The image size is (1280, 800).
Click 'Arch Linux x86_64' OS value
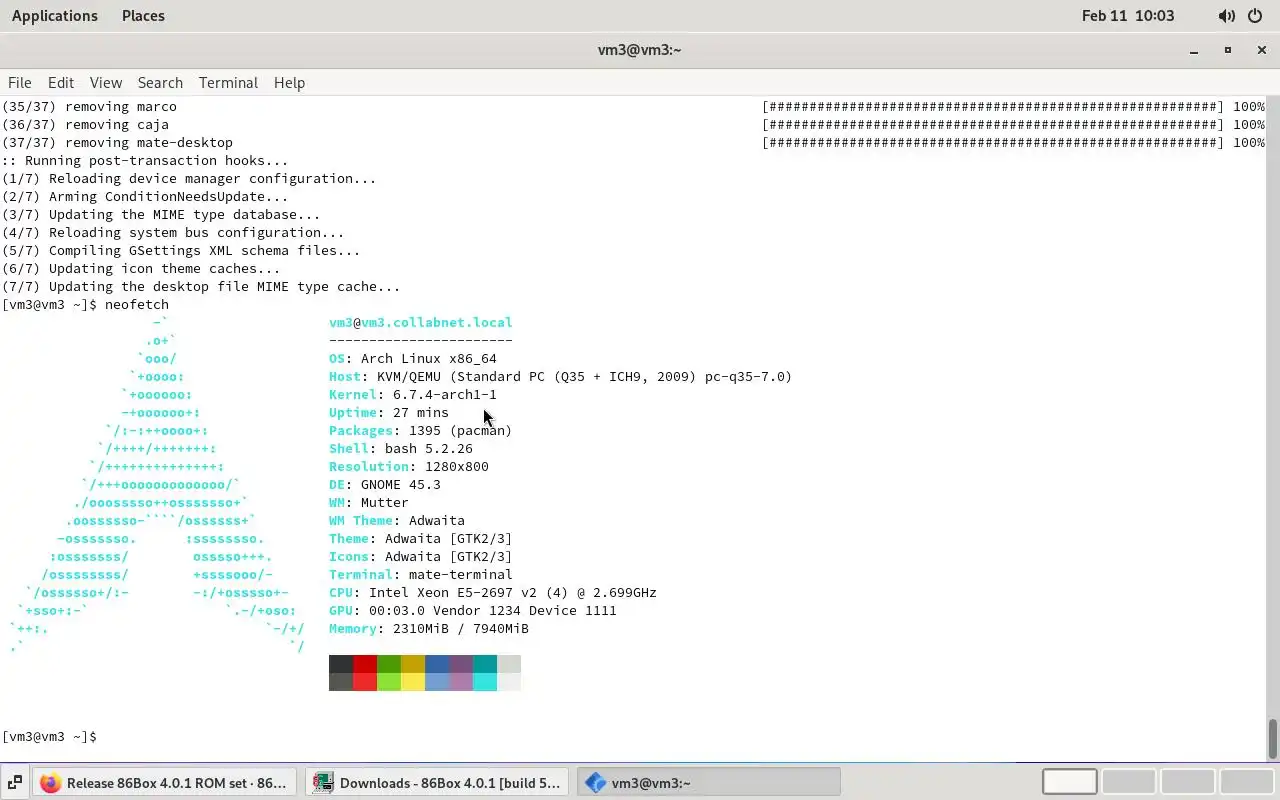429,359
